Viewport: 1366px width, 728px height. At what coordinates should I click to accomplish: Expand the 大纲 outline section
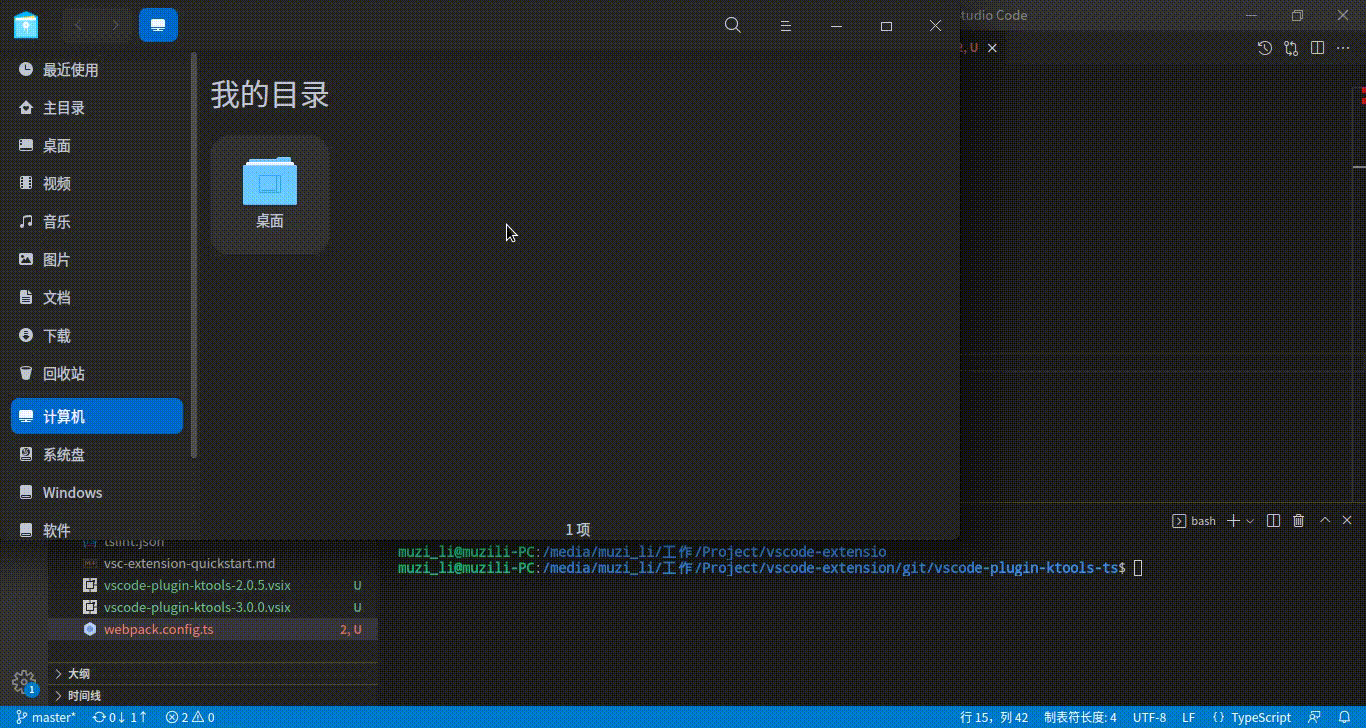pos(75,673)
